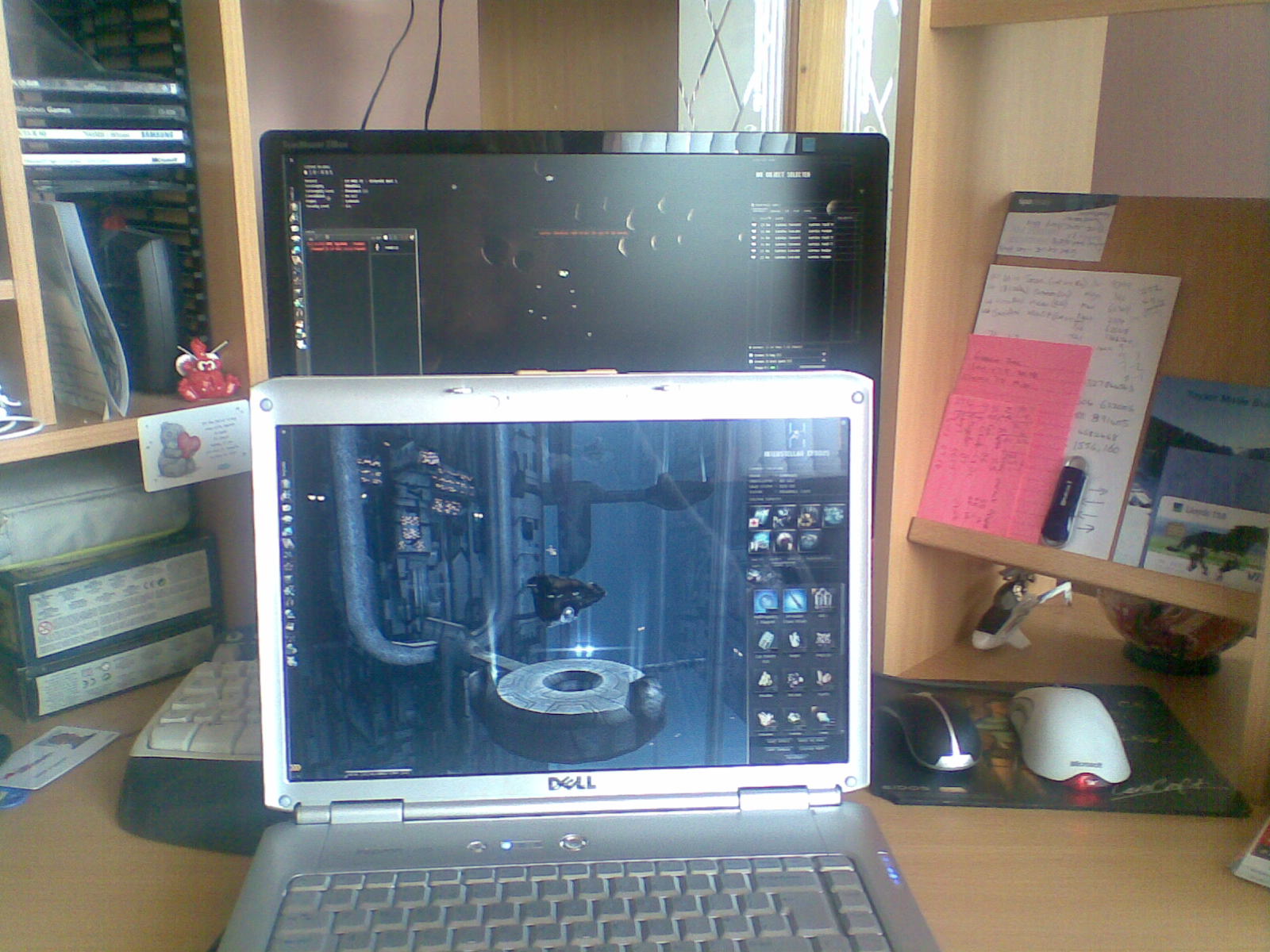Select the middle item in hangar second row
Screen dimensions: 1270x952
(x=795, y=641)
